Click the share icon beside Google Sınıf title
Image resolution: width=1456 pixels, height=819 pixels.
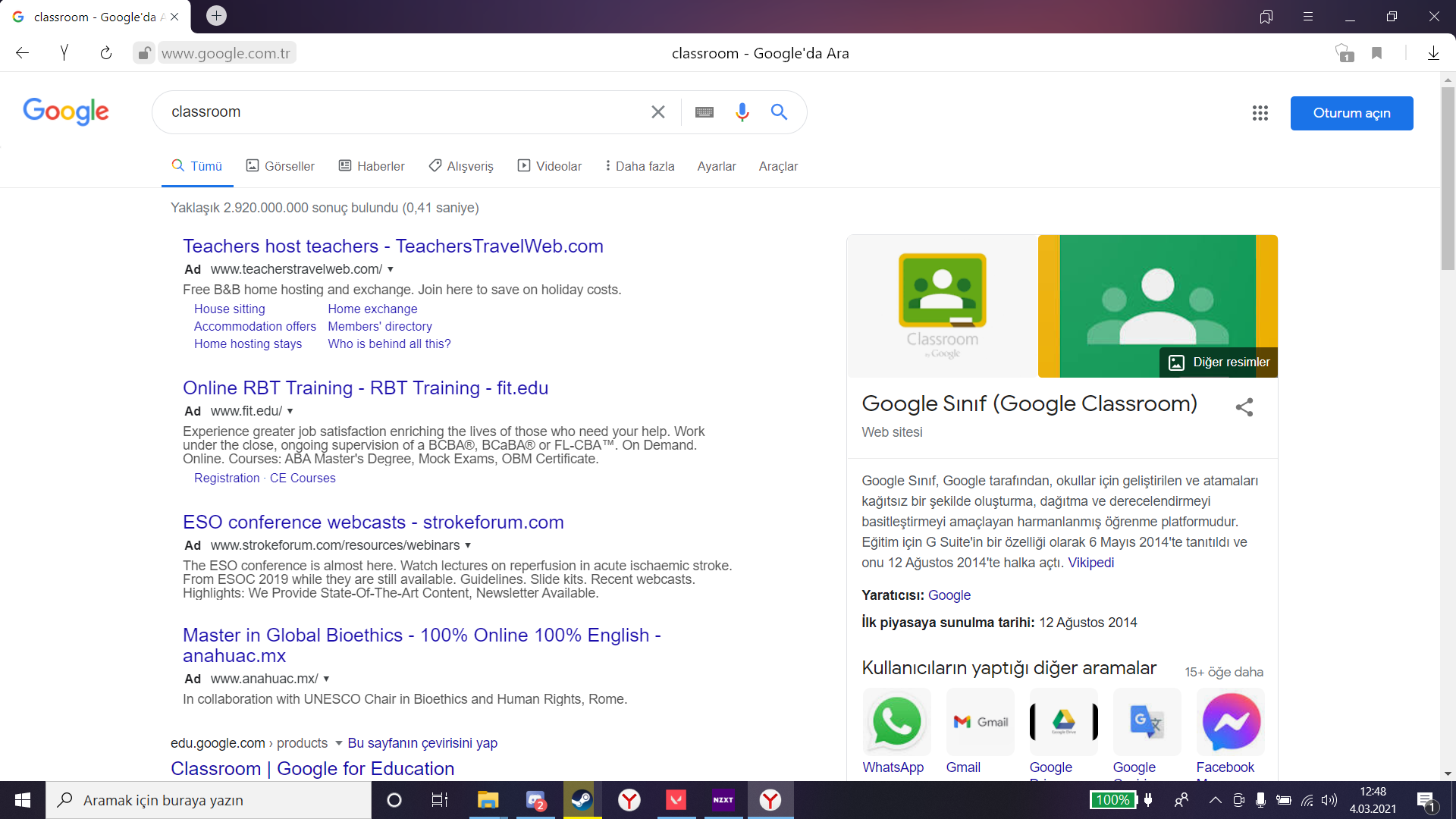tap(1244, 407)
